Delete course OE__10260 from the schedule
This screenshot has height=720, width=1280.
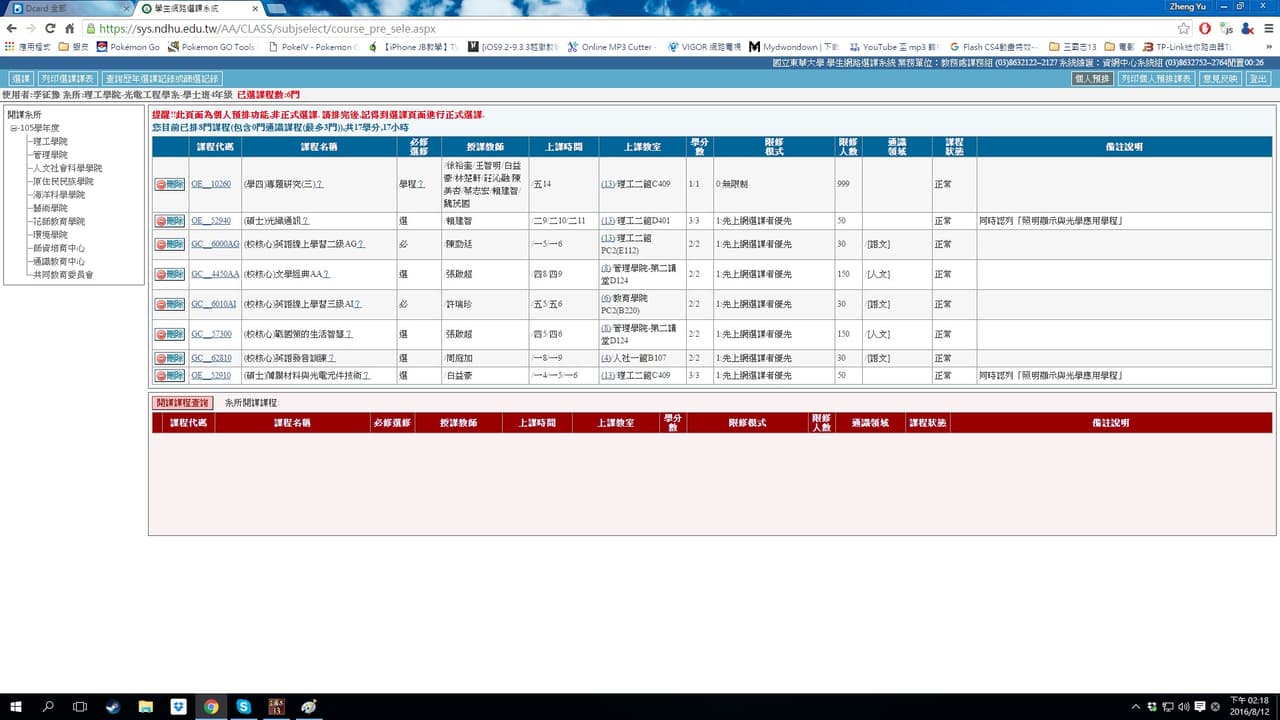pos(169,184)
